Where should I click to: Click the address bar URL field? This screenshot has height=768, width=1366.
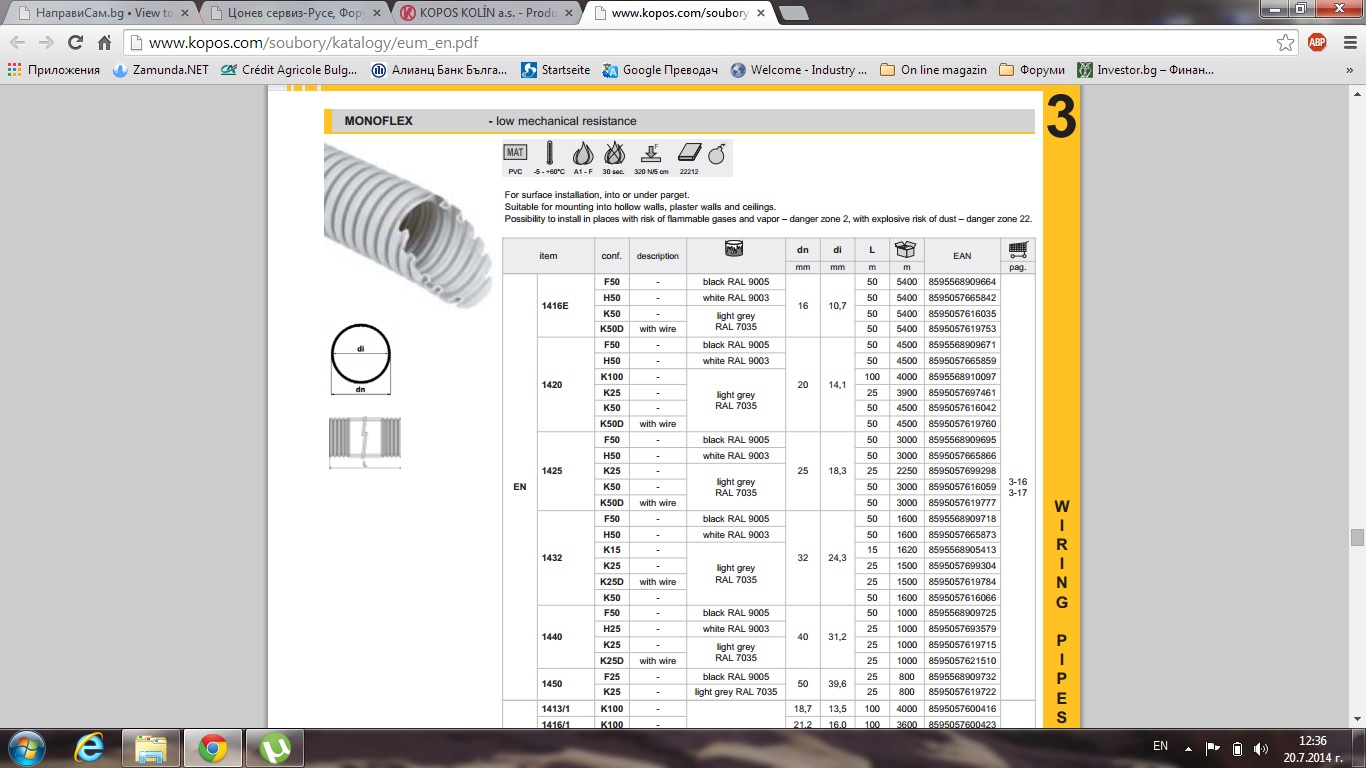700,43
